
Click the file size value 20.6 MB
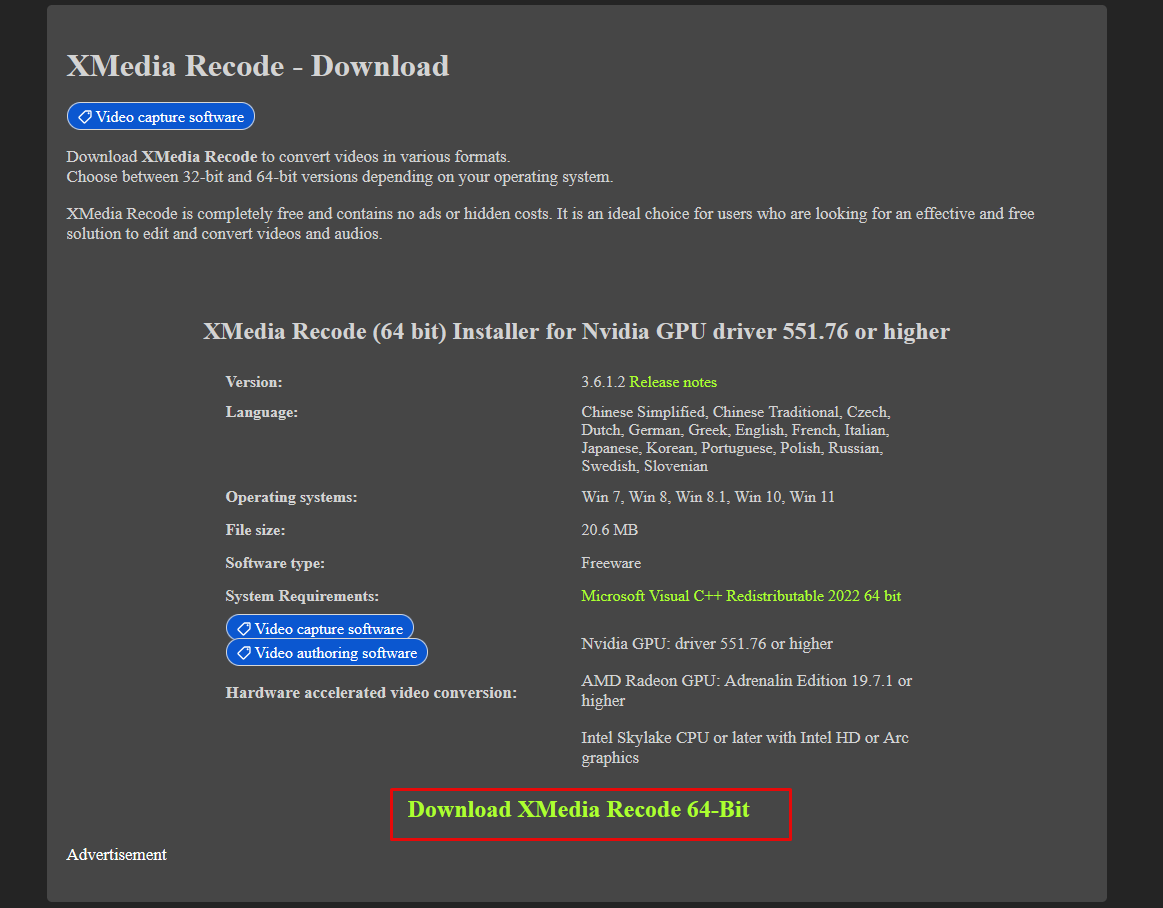tap(610, 530)
